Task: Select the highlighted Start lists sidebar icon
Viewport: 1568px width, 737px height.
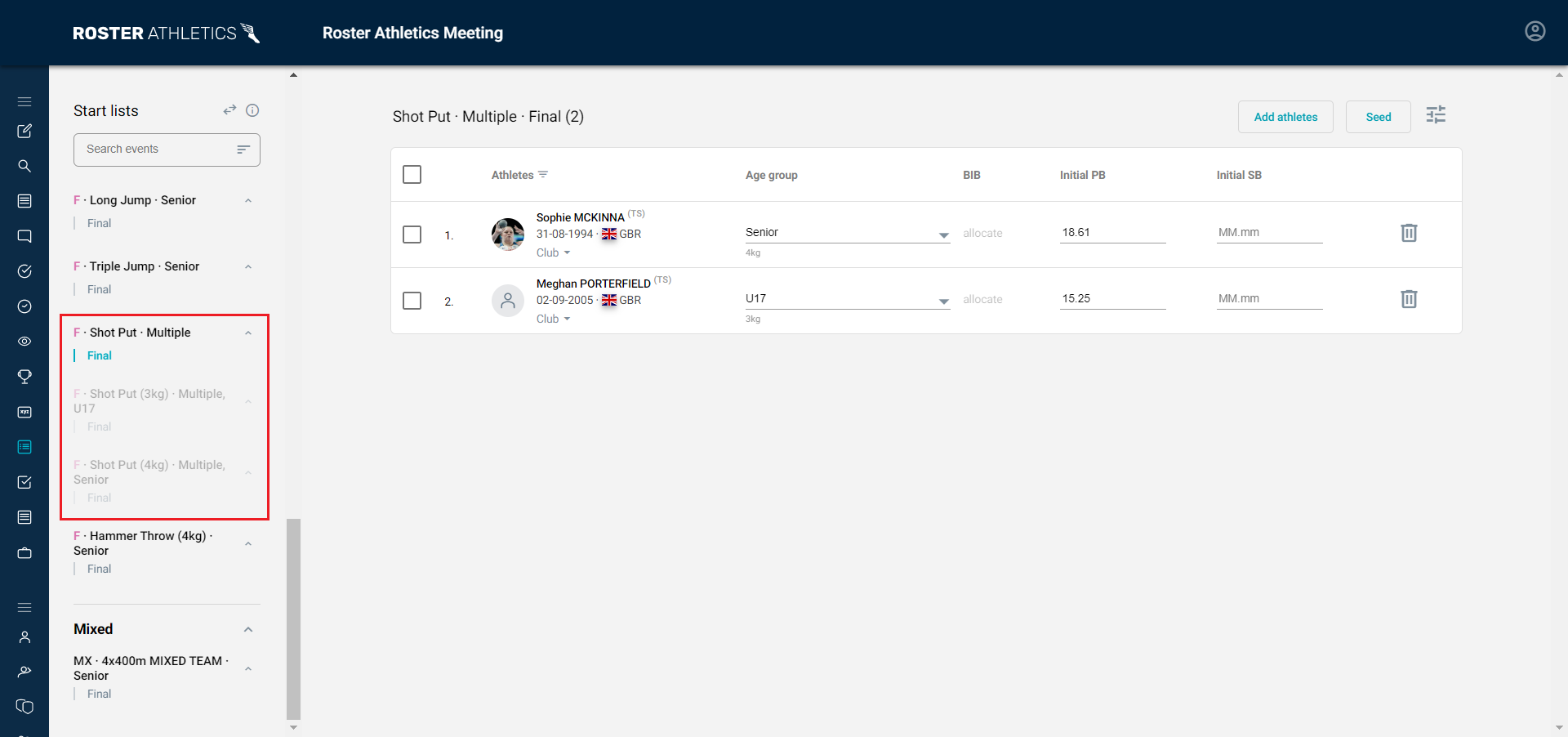Action: [24, 447]
